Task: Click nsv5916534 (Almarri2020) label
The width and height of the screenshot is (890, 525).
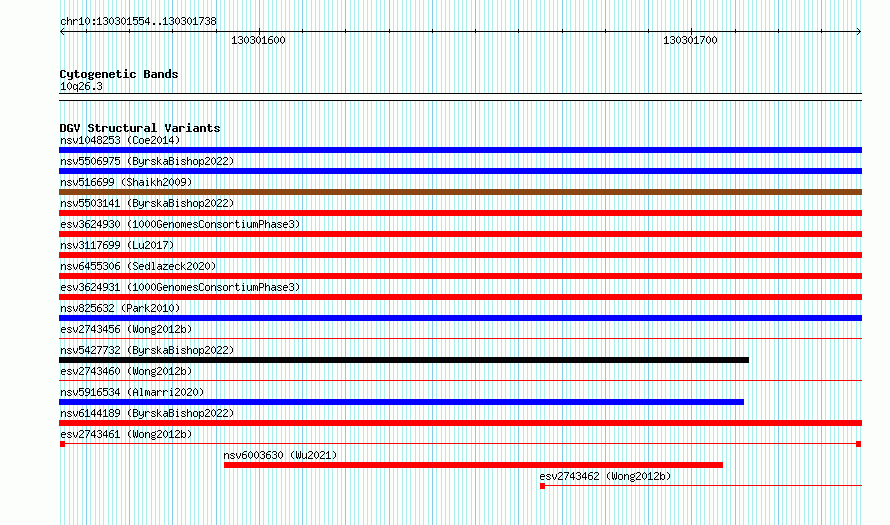Action: click(132, 392)
